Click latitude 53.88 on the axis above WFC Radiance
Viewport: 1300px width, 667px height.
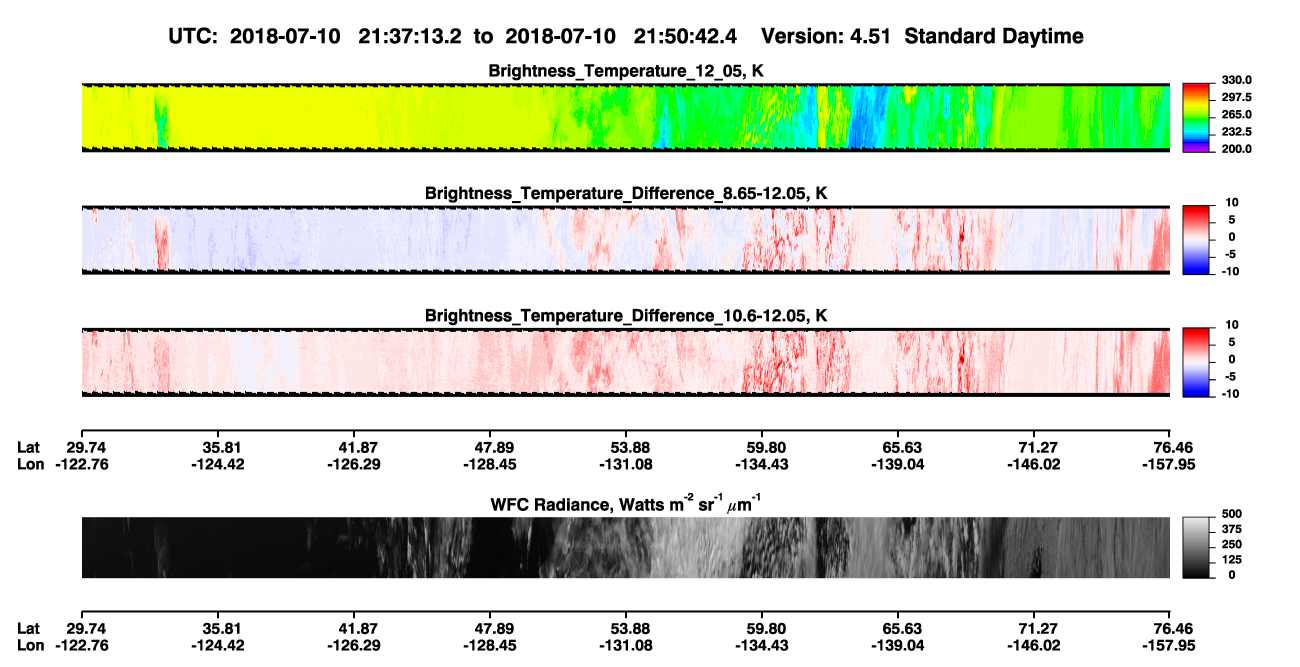pos(626,448)
